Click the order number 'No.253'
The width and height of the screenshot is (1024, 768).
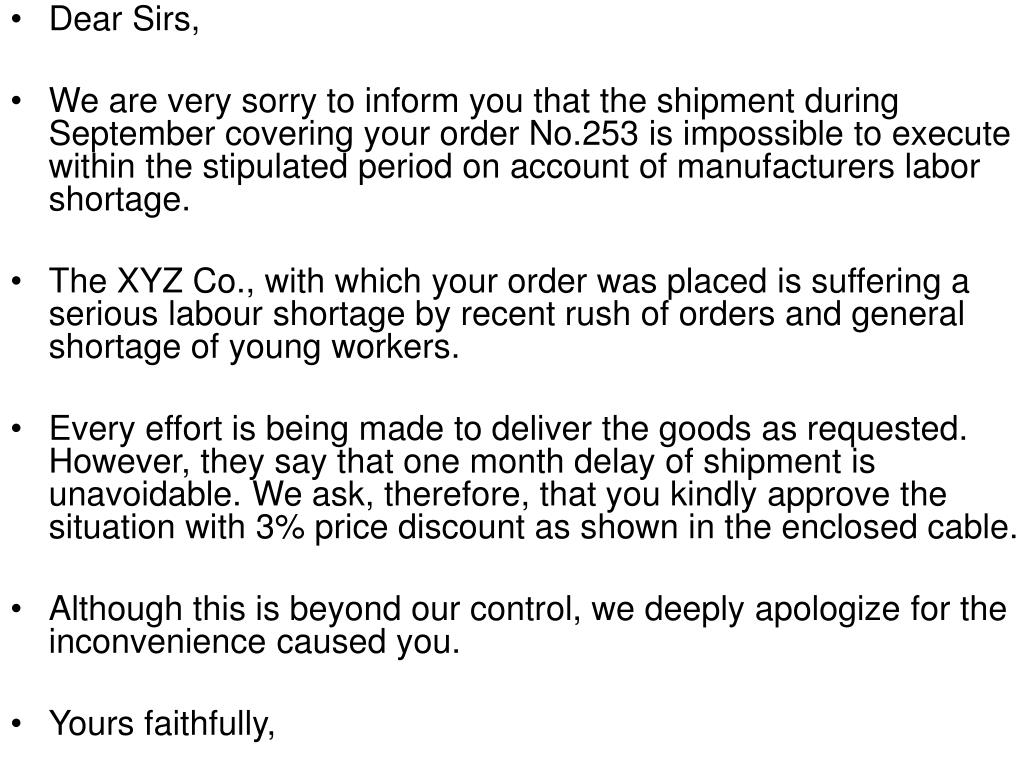pos(583,134)
